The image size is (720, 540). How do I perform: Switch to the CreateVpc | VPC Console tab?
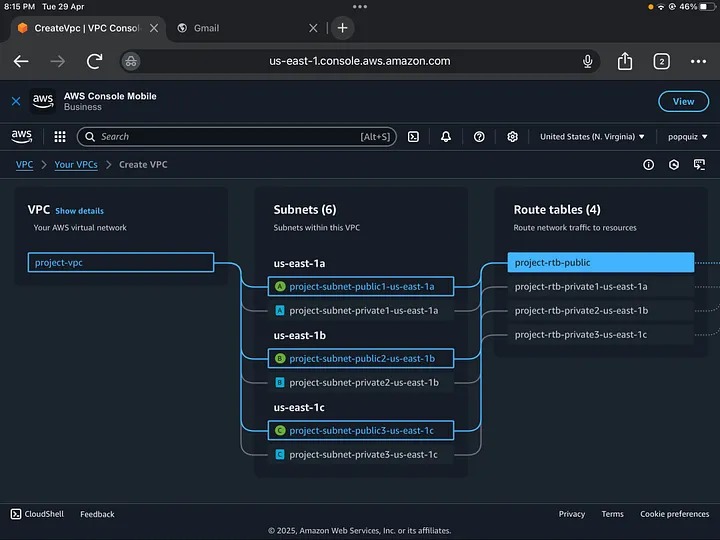[x=86, y=28]
